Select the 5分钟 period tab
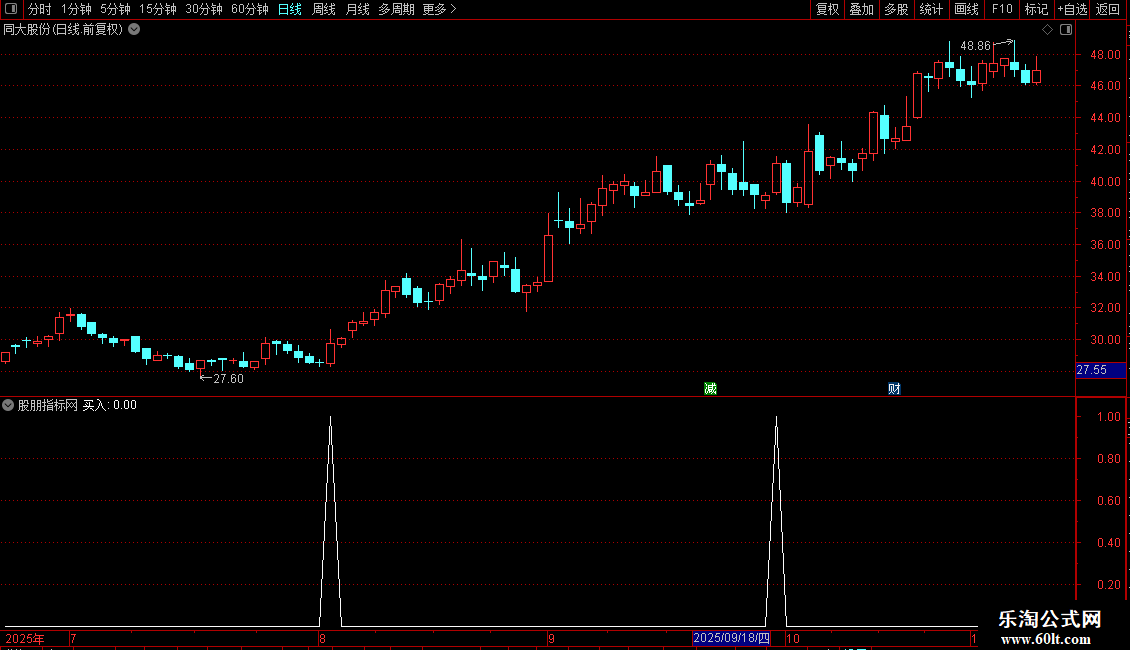Screen dimensions: 1130x650 115,9
